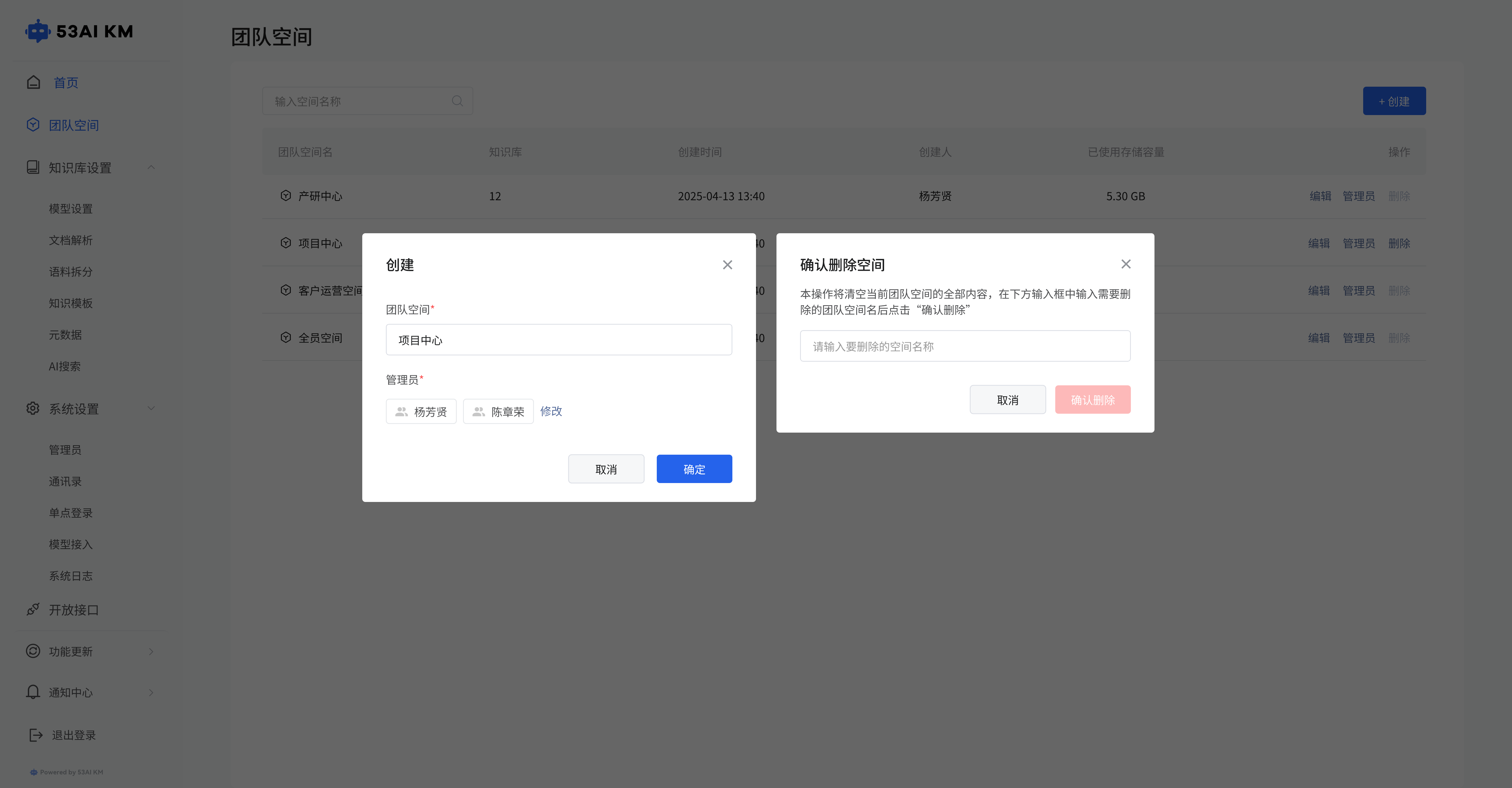Toggle the 系统设置 section chevron
The width and height of the screenshot is (1512, 788).
pyautogui.click(x=151, y=408)
